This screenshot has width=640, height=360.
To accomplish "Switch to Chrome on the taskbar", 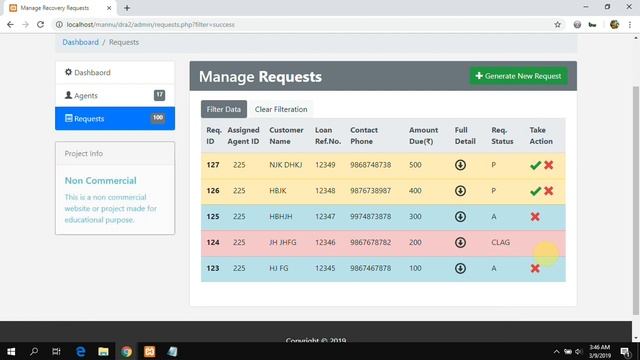I will click(x=127, y=351).
